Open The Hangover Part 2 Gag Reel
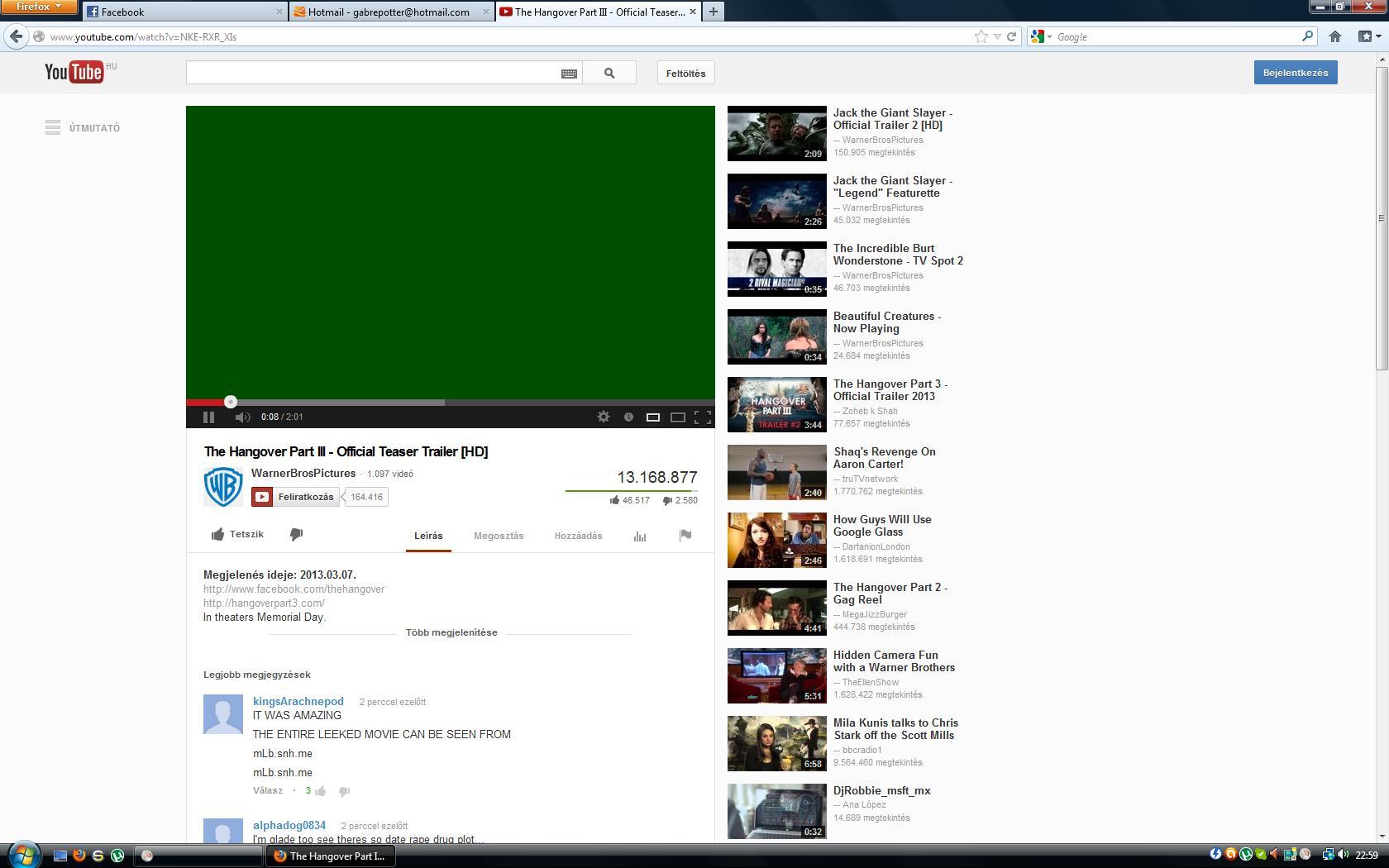Image resolution: width=1389 pixels, height=868 pixels. pyautogui.click(x=890, y=594)
